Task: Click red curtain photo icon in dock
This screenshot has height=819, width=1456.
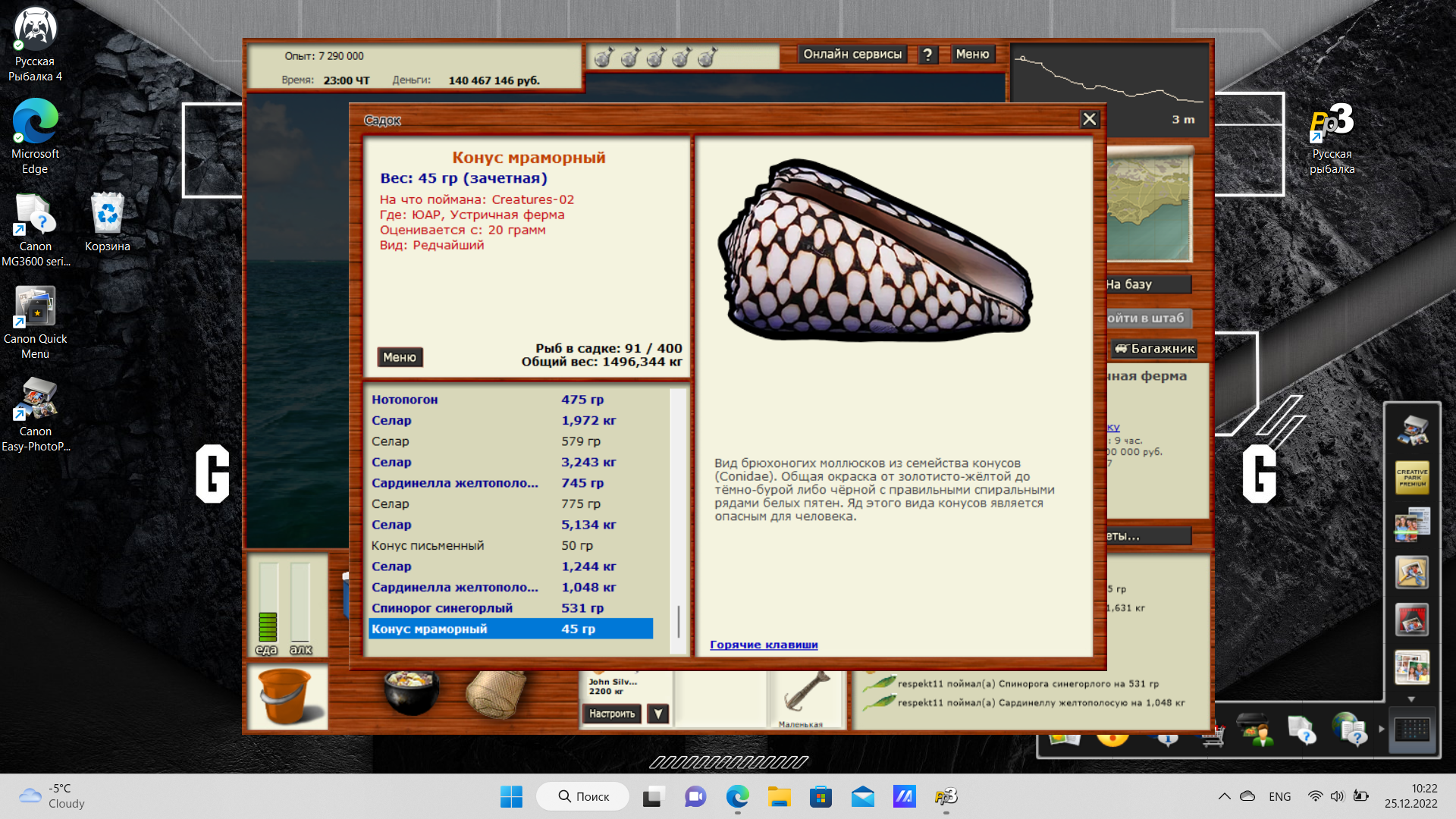Action: click(x=1411, y=620)
